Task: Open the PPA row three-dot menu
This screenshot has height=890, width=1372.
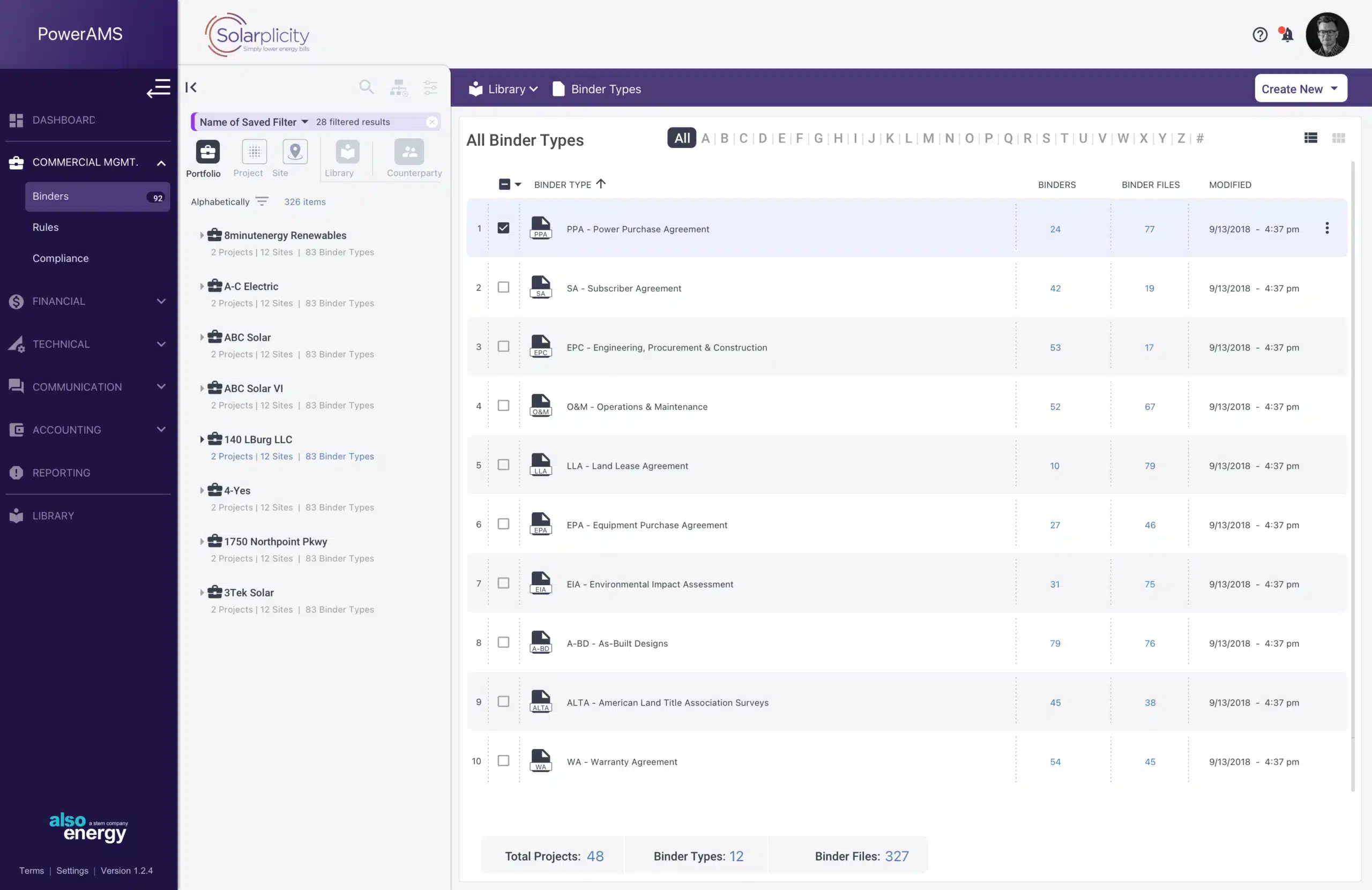Action: [x=1327, y=228]
